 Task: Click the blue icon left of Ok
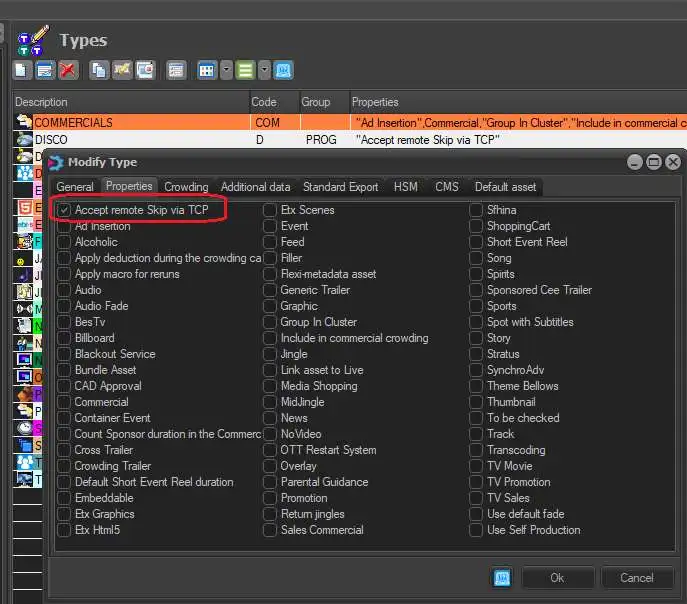pyautogui.click(x=503, y=578)
